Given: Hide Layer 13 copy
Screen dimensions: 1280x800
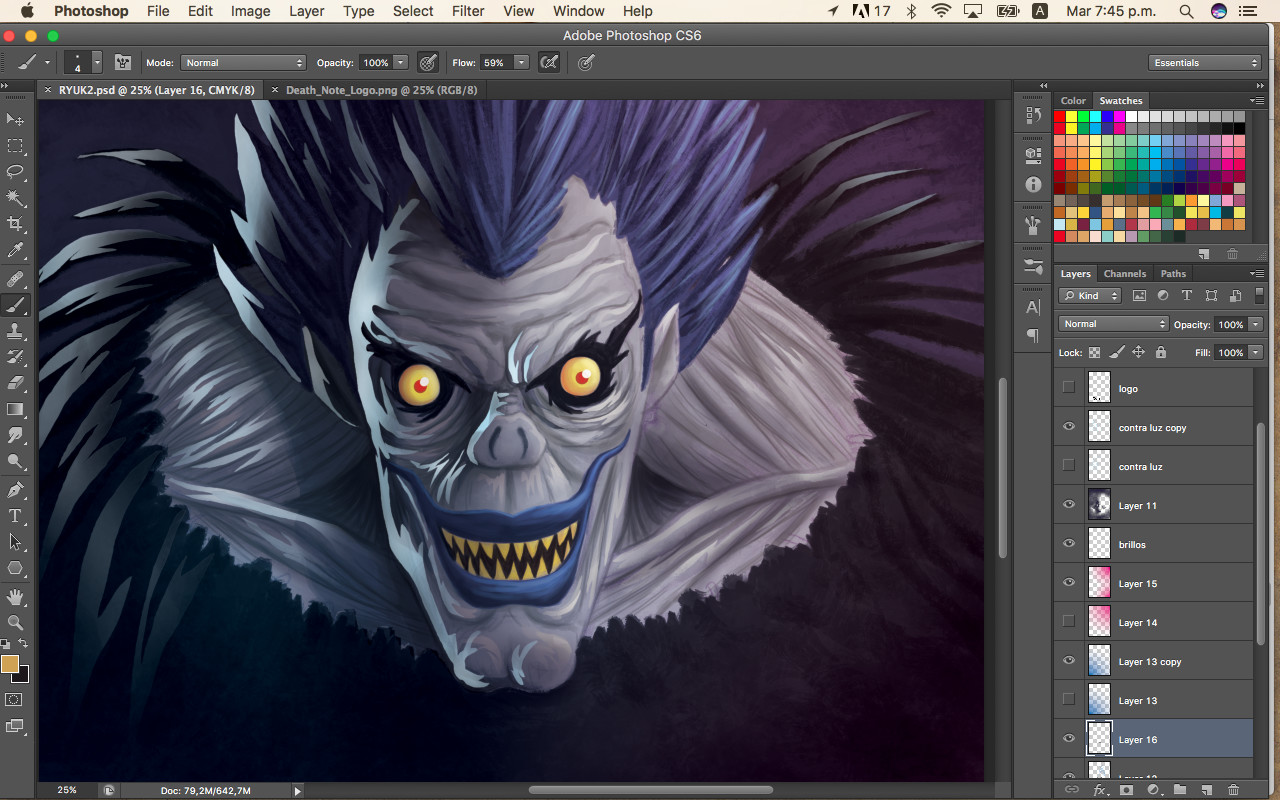Looking at the screenshot, I should pyautogui.click(x=1068, y=661).
